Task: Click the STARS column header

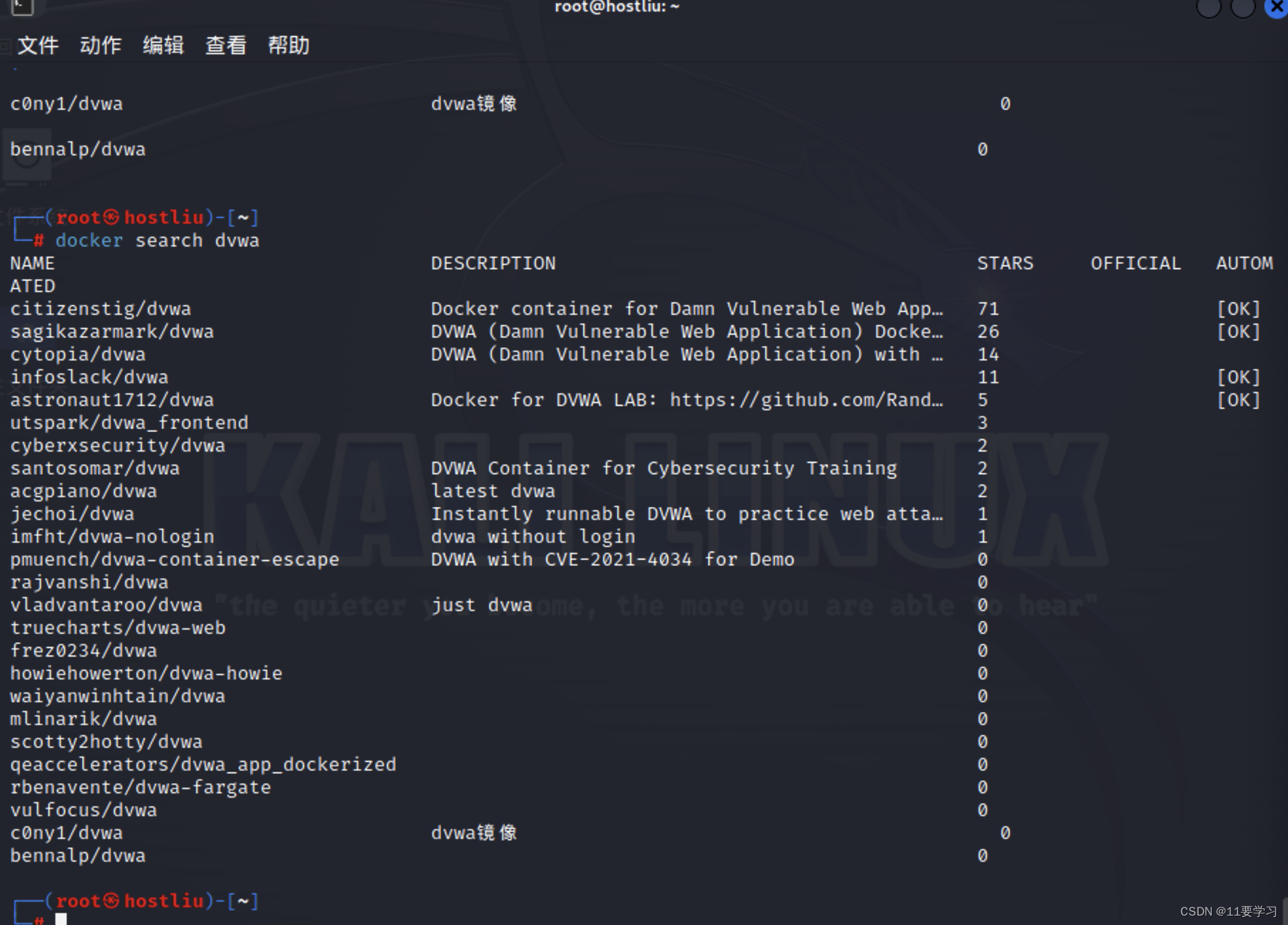Action: click(x=1006, y=263)
